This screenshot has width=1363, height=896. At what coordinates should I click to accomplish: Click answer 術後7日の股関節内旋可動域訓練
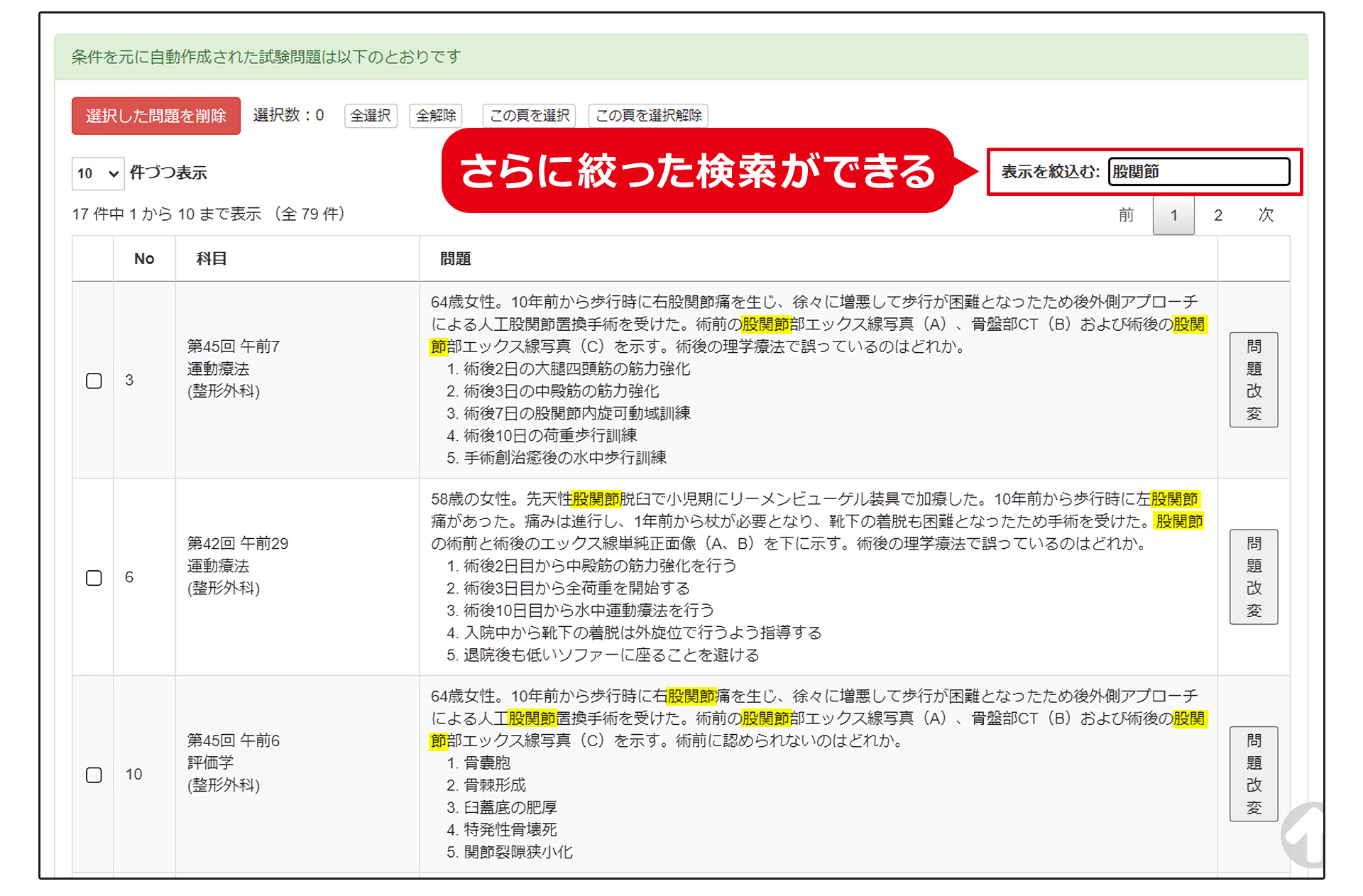[x=576, y=413]
